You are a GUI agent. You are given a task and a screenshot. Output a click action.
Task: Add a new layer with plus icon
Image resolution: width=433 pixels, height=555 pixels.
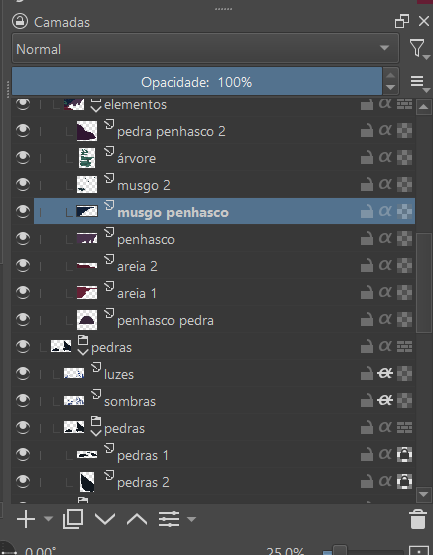(x=26, y=519)
